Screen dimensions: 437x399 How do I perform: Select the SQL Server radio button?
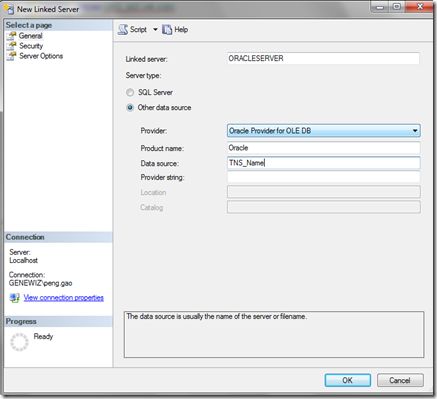coord(130,92)
